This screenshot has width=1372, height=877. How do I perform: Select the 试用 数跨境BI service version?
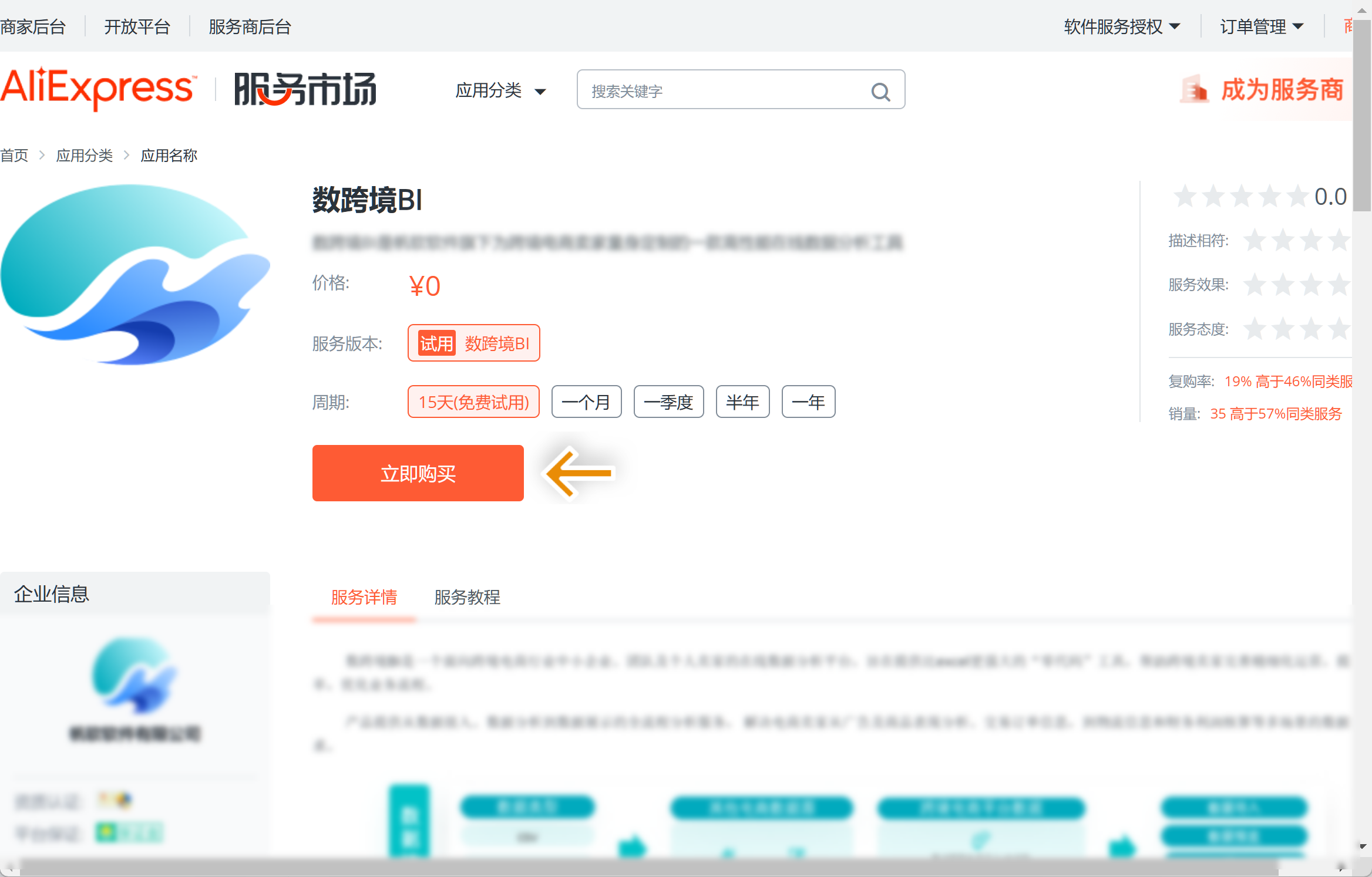(473, 343)
